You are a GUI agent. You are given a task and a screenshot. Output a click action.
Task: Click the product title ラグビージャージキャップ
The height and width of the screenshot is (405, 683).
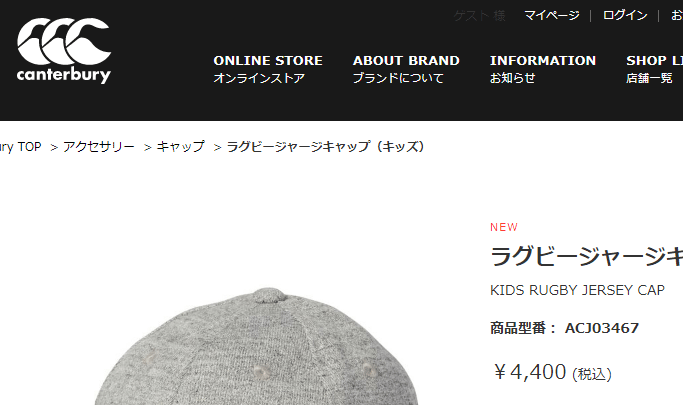coord(586,256)
